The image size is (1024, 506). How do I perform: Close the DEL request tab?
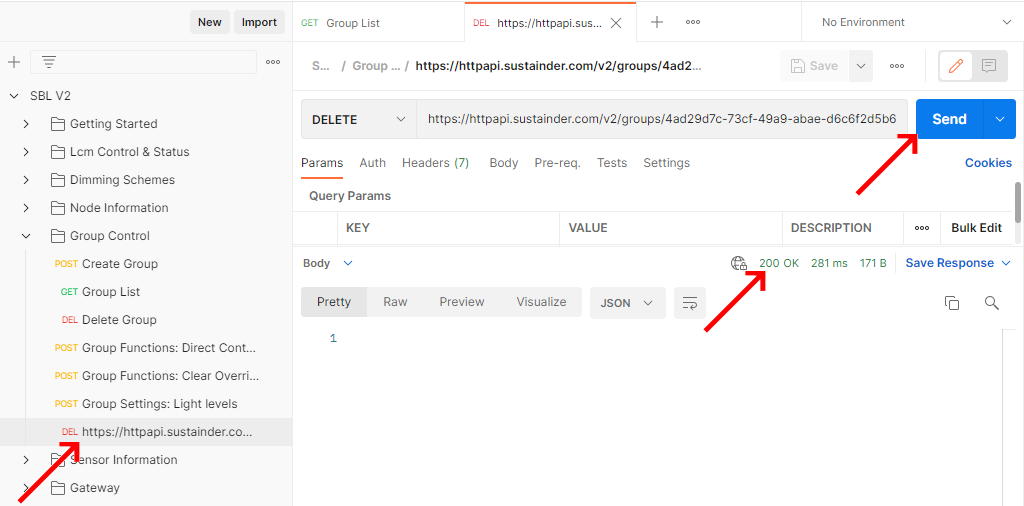coord(616,23)
